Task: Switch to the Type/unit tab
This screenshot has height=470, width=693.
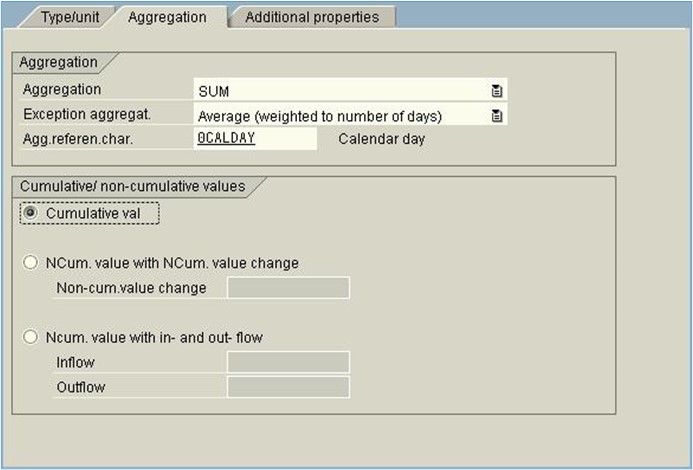Action: [x=73, y=17]
